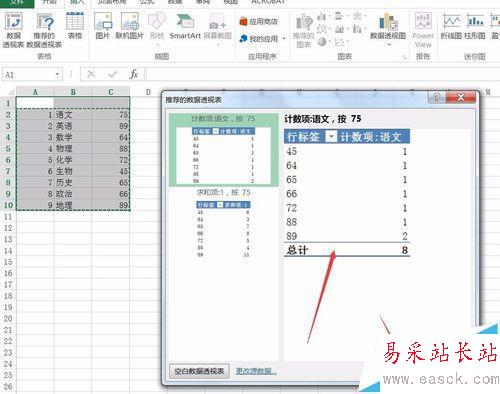Click the 更改源数据 change source data link
500x394 pixels.
tap(256, 371)
